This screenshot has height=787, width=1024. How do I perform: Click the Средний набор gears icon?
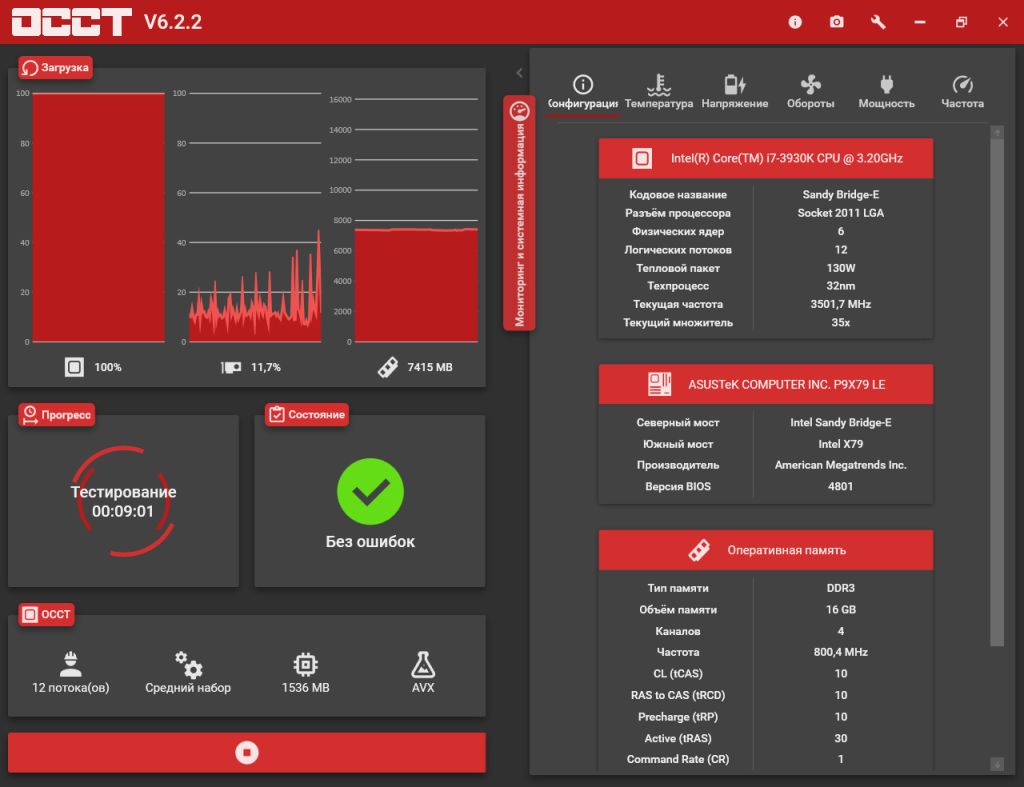[x=188, y=664]
